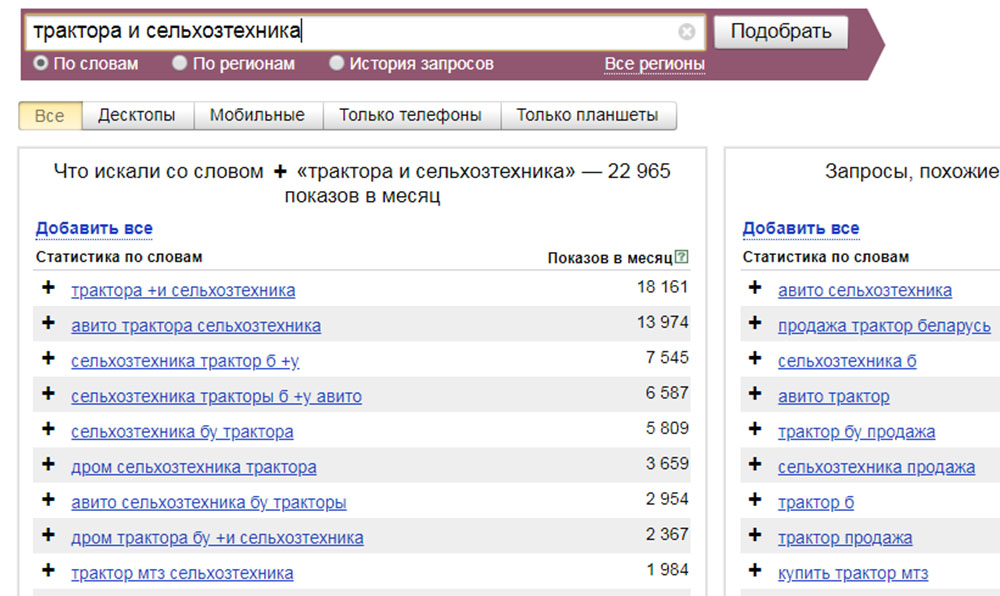The height and width of the screenshot is (596, 1000).
Task: Open the "Только планшеты" tab
Action: tap(590, 114)
